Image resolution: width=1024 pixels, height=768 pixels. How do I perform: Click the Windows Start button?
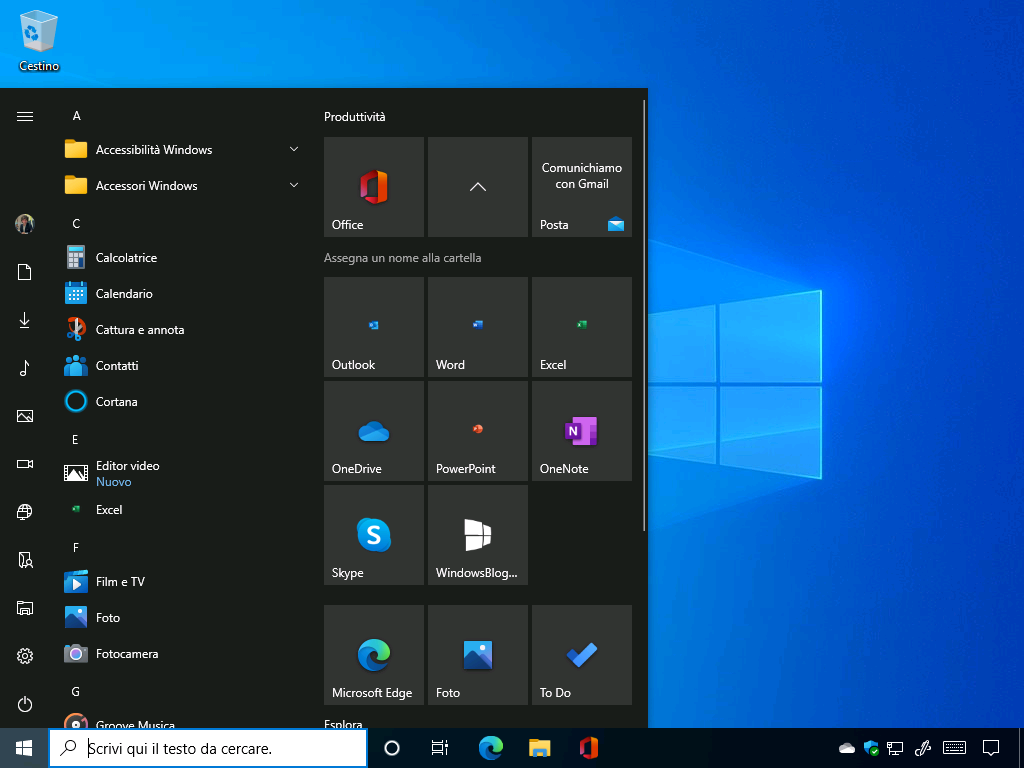(24, 748)
